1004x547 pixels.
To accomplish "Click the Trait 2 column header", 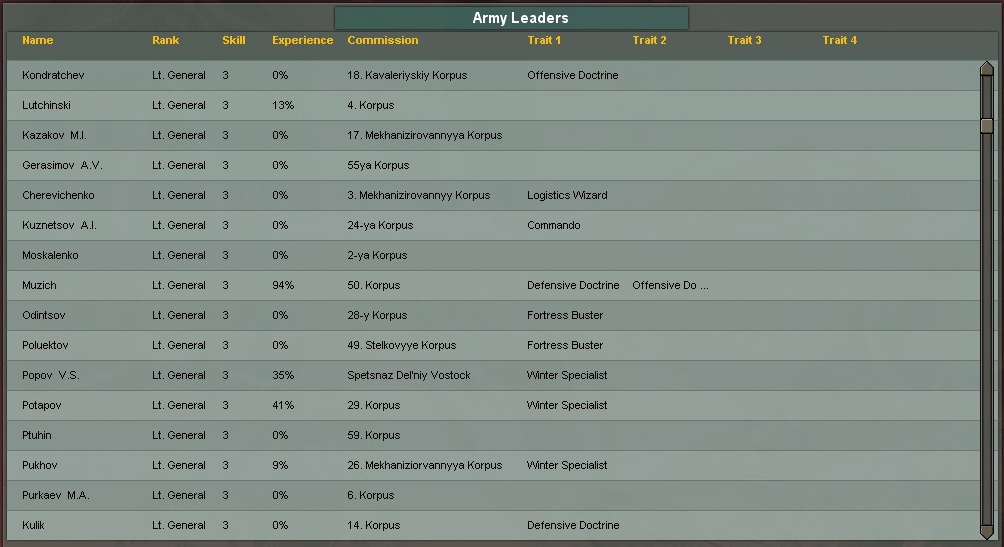I will [x=649, y=41].
